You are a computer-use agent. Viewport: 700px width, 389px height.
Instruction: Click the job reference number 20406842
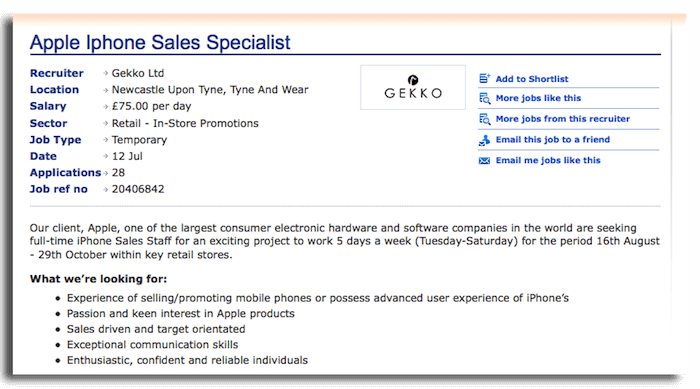[138, 189]
